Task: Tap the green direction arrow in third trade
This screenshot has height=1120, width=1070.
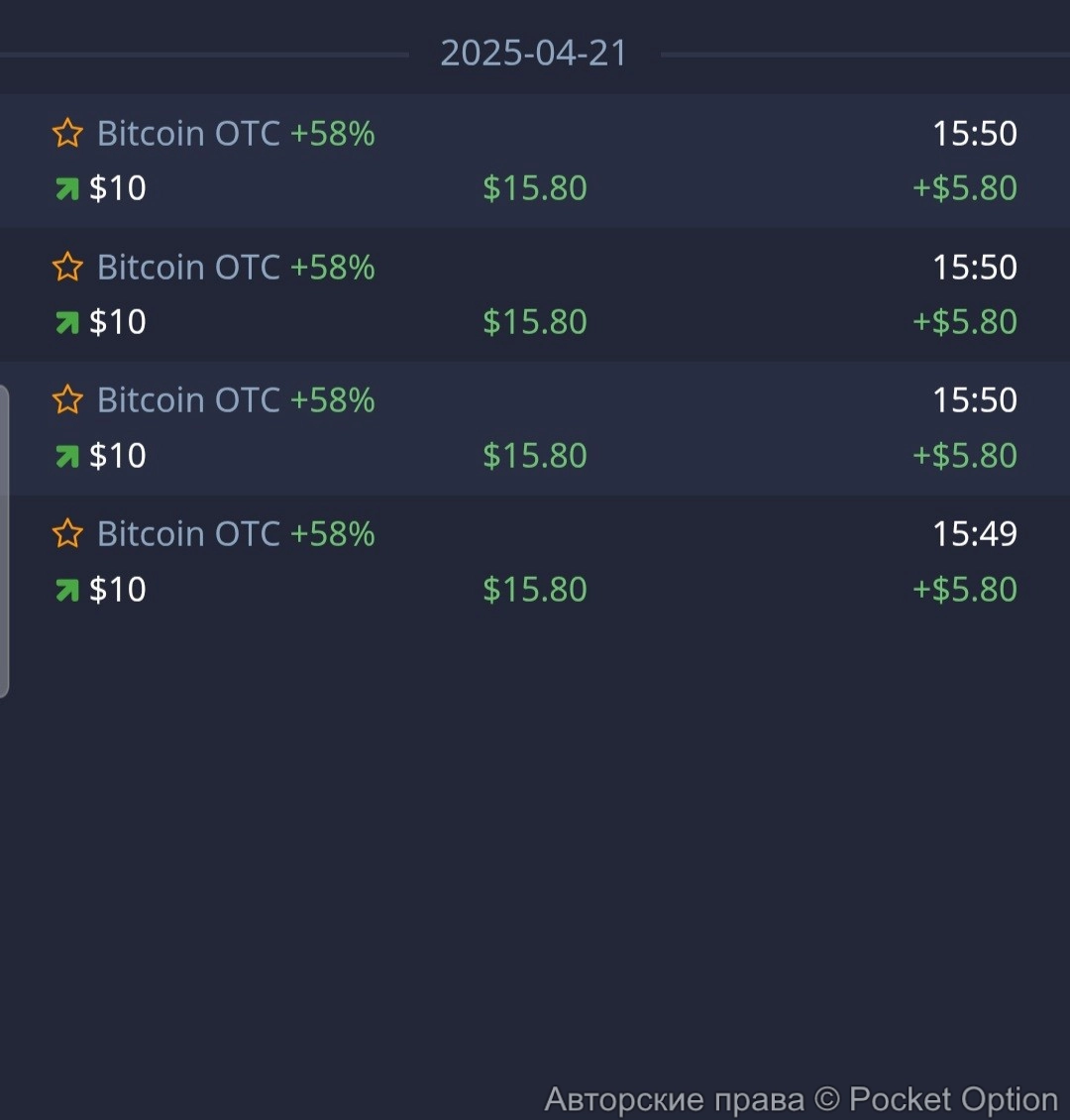Action: (x=66, y=456)
